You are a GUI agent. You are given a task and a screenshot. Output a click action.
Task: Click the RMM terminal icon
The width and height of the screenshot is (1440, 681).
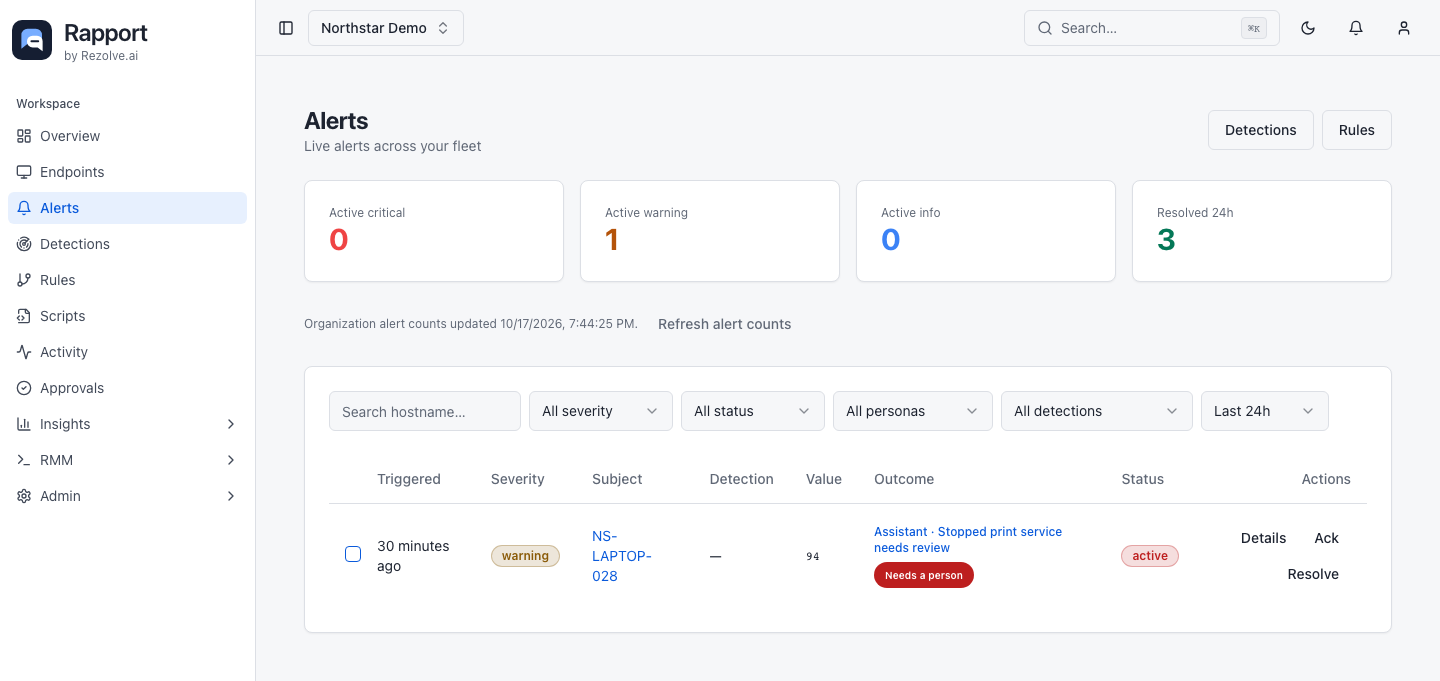[24, 460]
